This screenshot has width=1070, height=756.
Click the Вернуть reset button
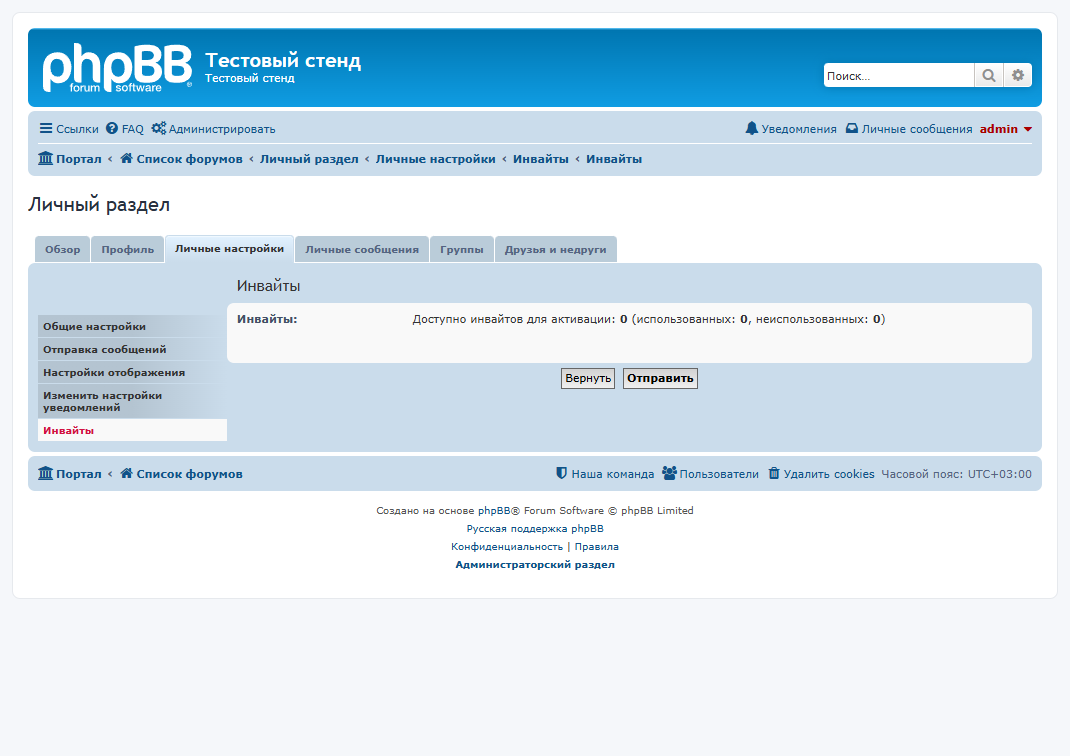[588, 379]
